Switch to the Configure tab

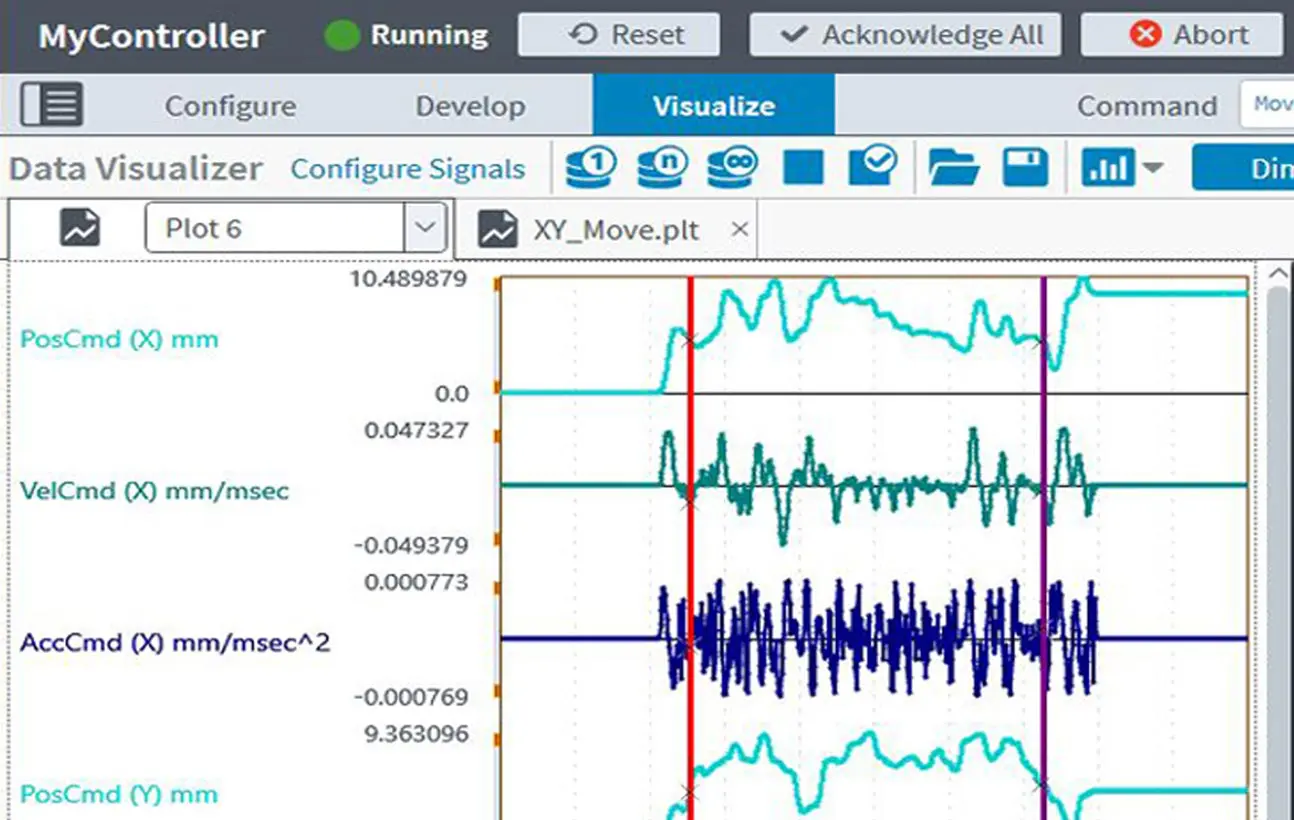click(x=230, y=106)
